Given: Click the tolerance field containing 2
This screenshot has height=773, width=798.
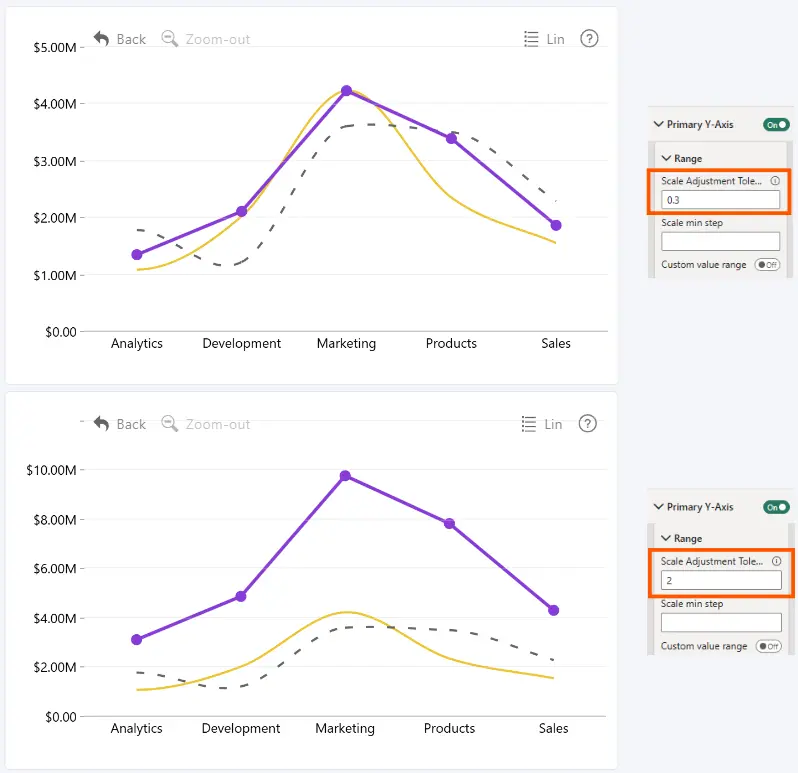Looking at the screenshot, I should click(721, 580).
